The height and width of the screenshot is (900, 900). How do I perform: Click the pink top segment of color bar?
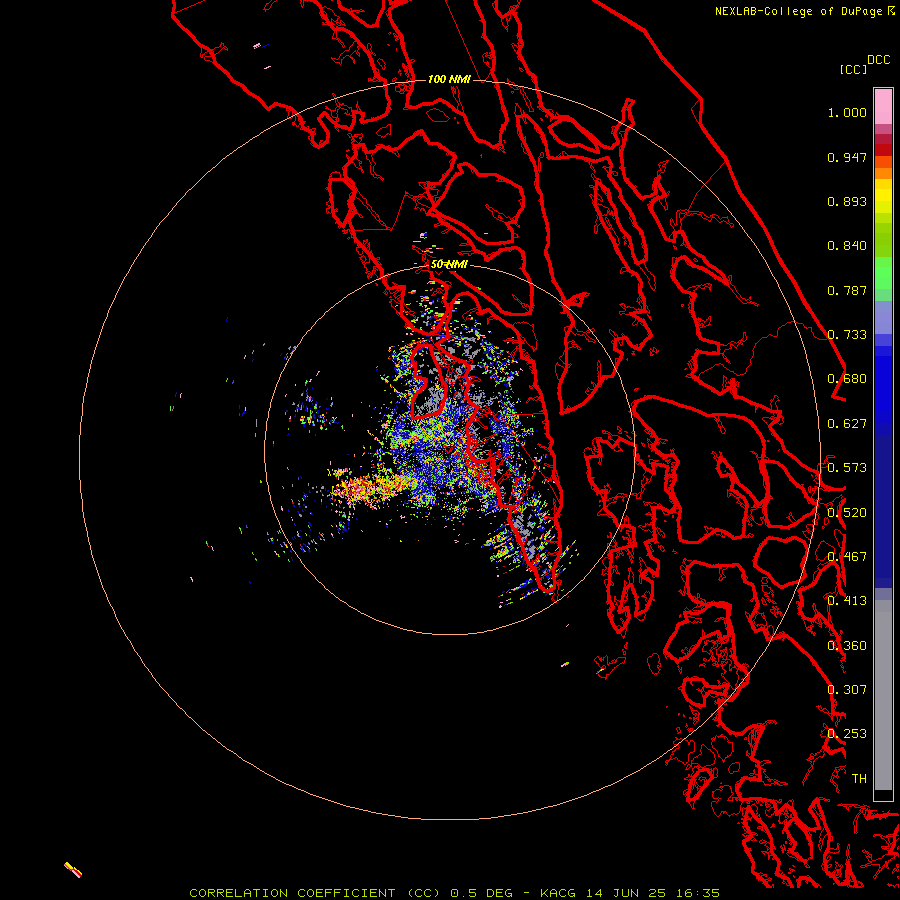[883, 107]
